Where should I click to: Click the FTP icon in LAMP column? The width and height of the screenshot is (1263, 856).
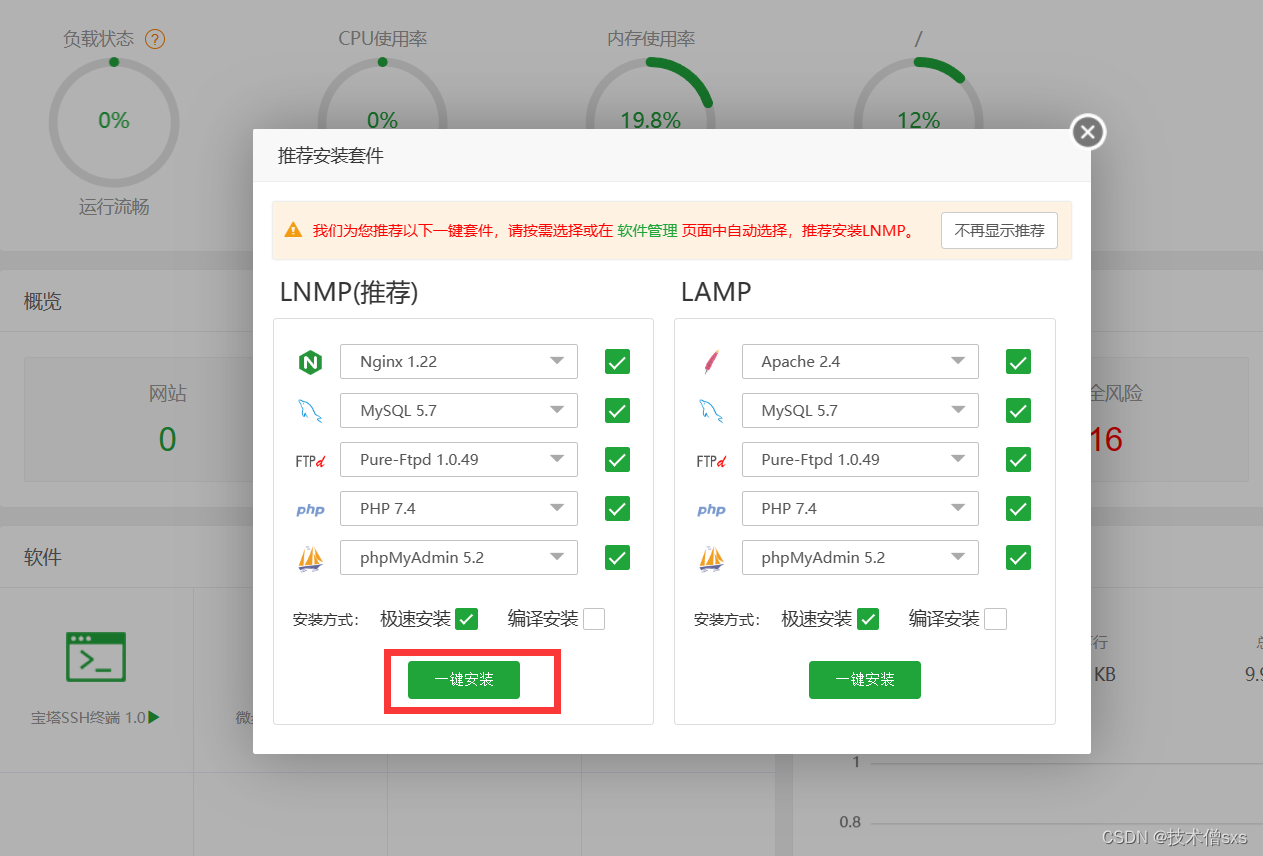711,460
